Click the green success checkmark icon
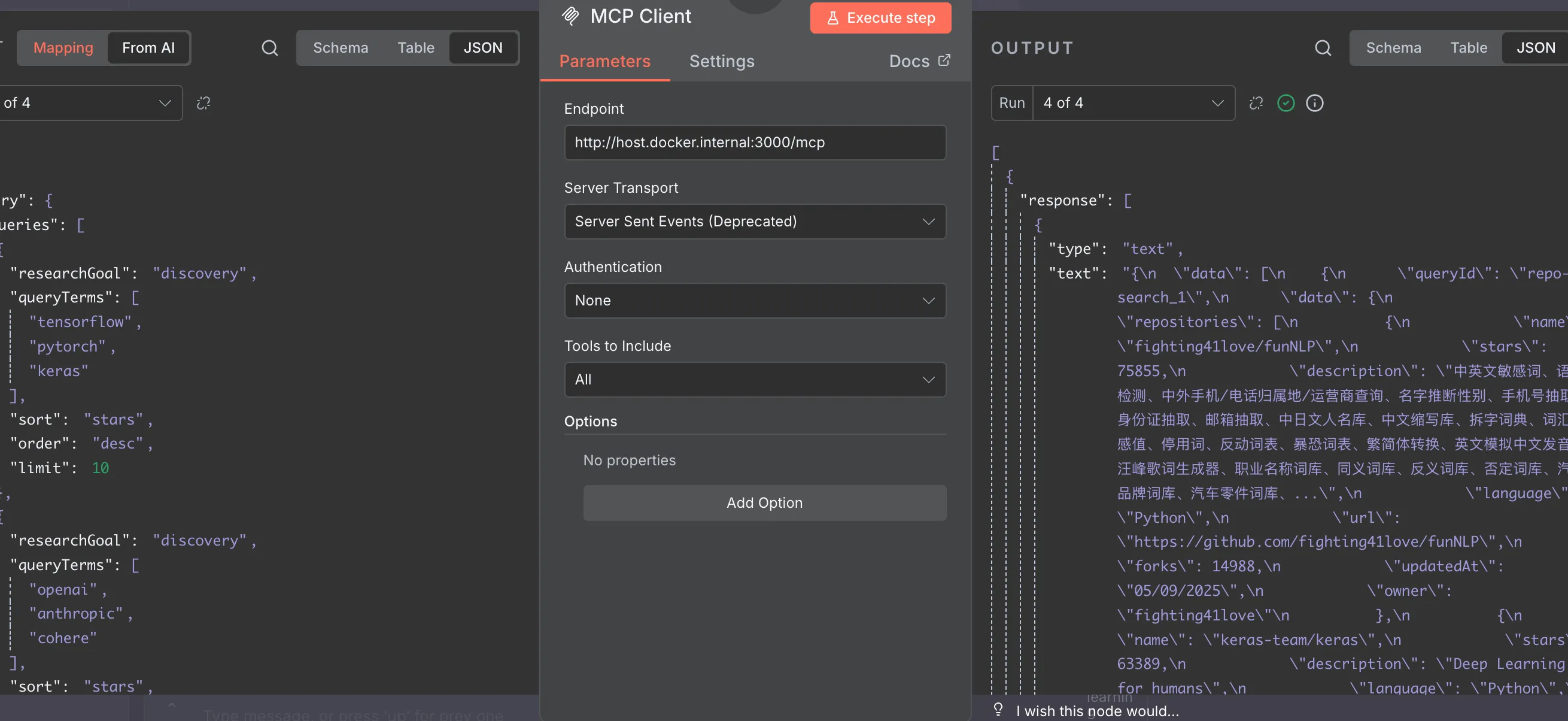This screenshot has width=1568, height=721. point(1286,103)
